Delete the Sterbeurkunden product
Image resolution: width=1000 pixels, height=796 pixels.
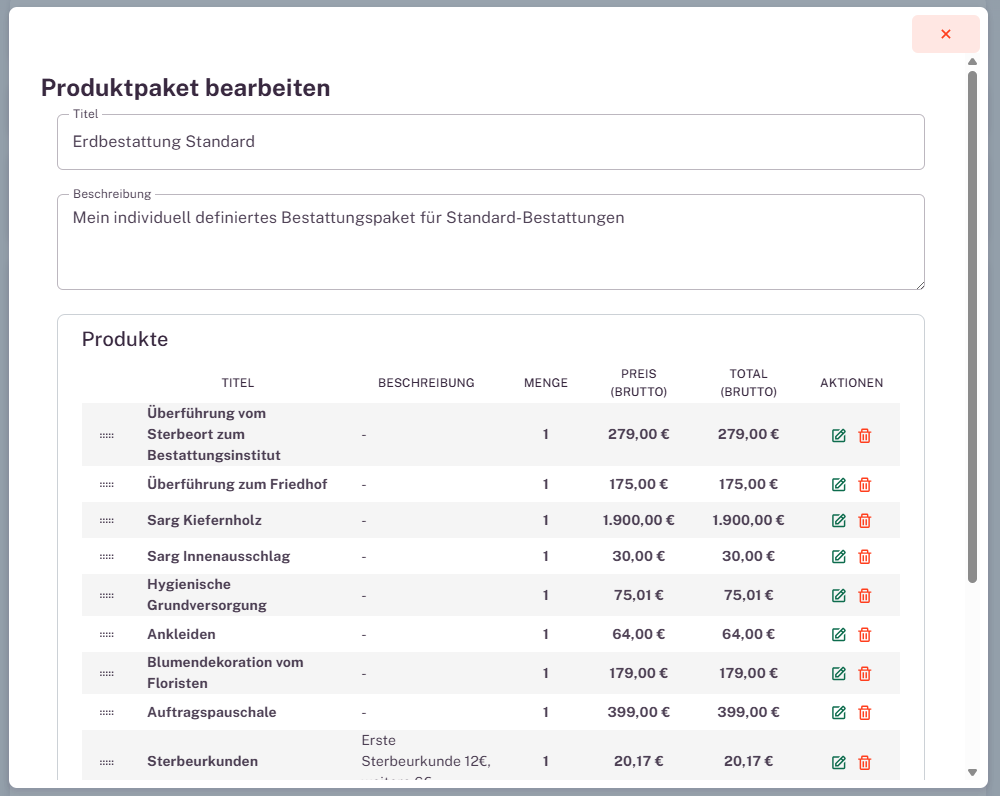tap(864, 761)
